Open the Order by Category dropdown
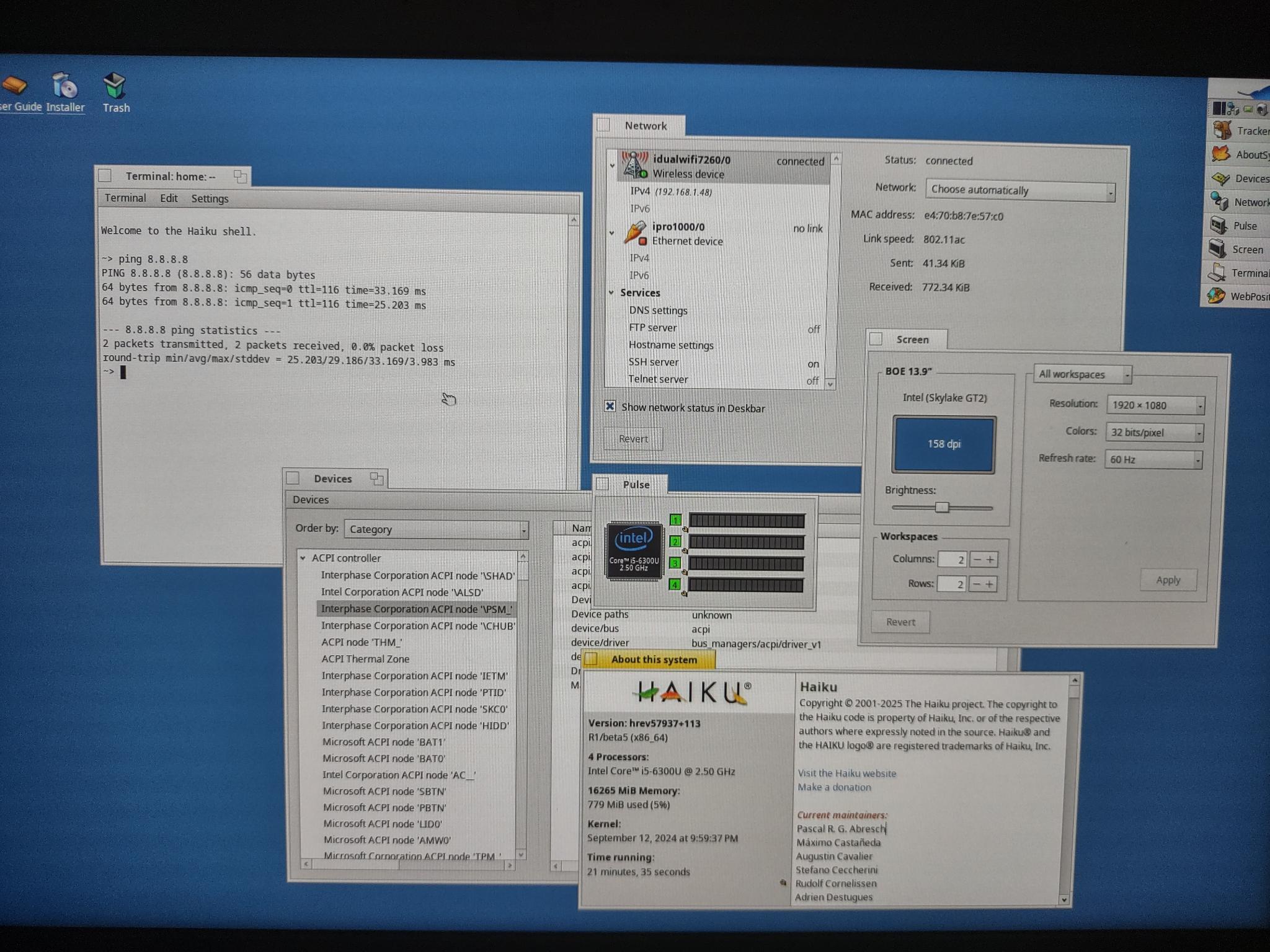 pyautogui.click(x=436, y=529)
